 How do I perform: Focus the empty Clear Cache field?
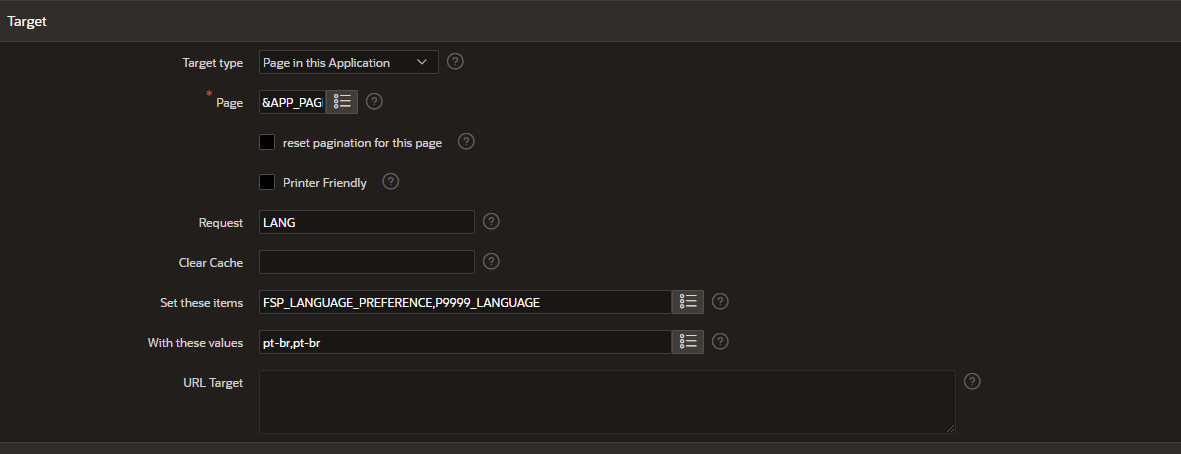367,262
